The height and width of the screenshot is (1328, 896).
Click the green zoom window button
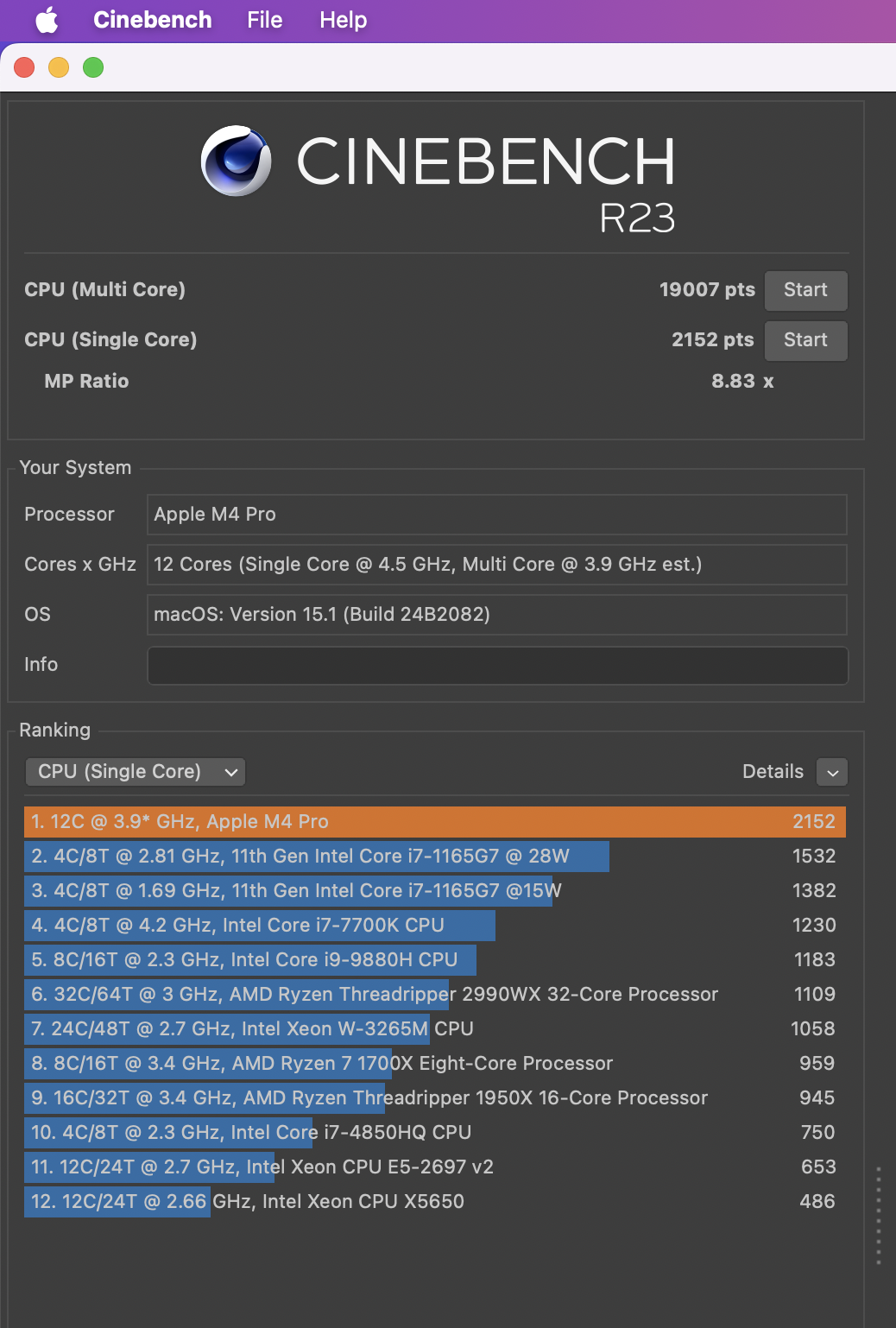coord(93,67)
